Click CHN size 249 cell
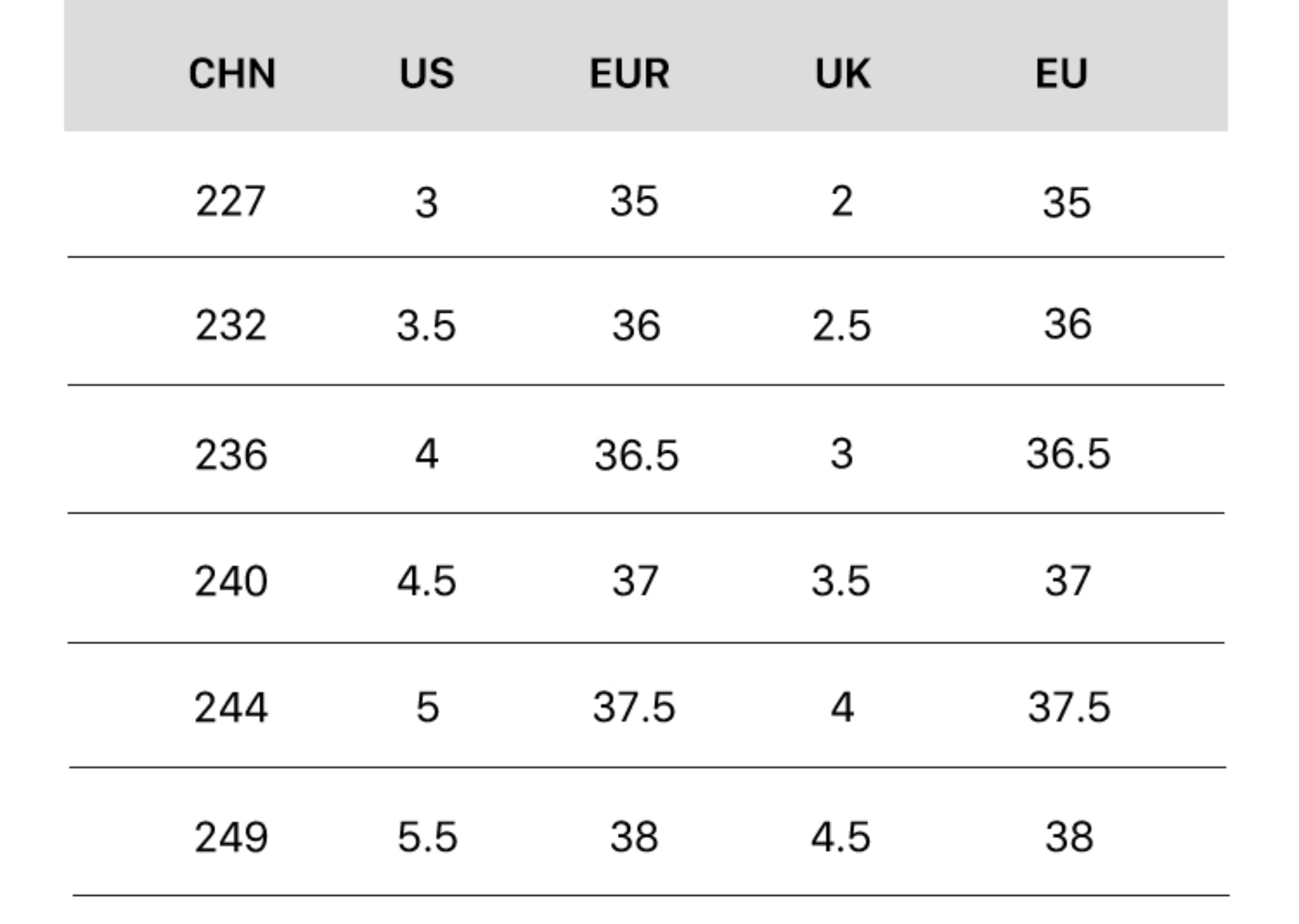This screenshot has width=1299, height=924. pyautogui.click(x=230, y=838)
